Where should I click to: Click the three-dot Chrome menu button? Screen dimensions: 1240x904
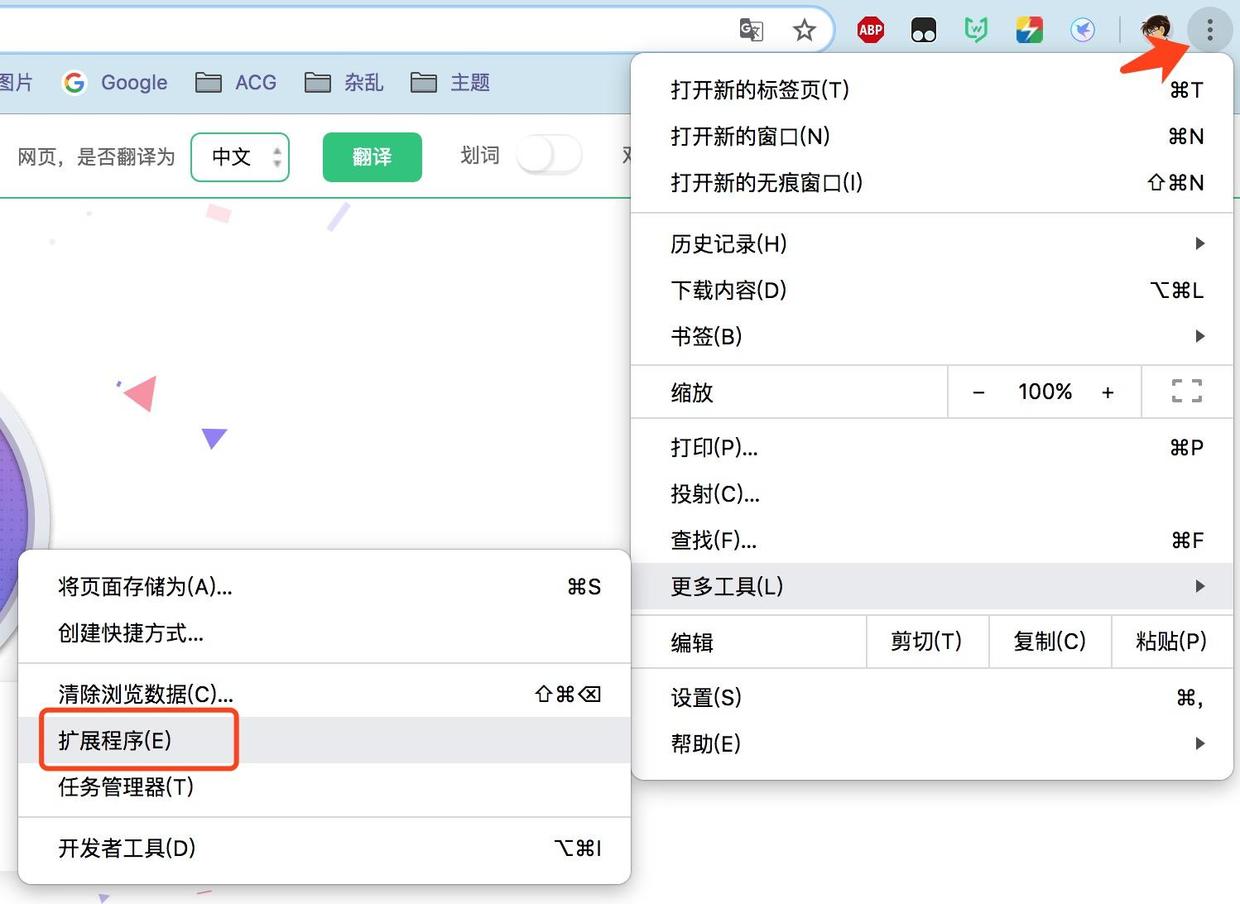click(x=1209, y=31)
